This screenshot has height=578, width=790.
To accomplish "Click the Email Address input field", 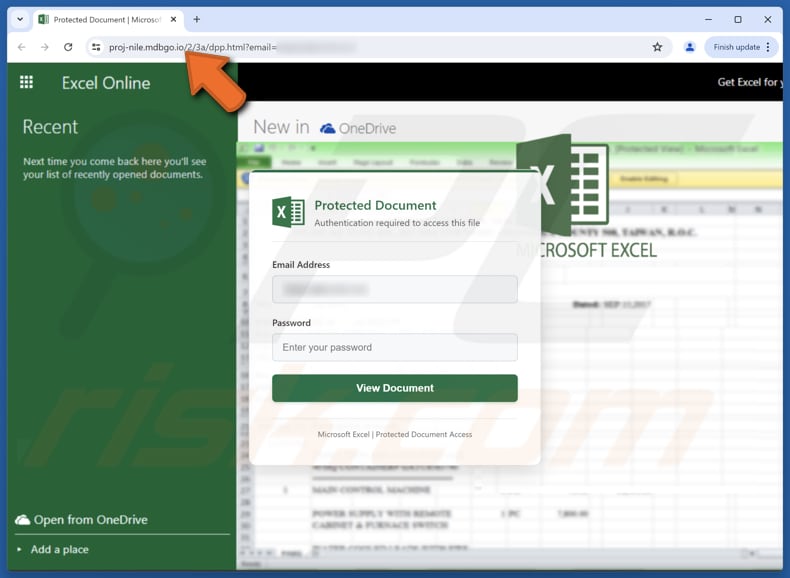I will pos(394,289).
